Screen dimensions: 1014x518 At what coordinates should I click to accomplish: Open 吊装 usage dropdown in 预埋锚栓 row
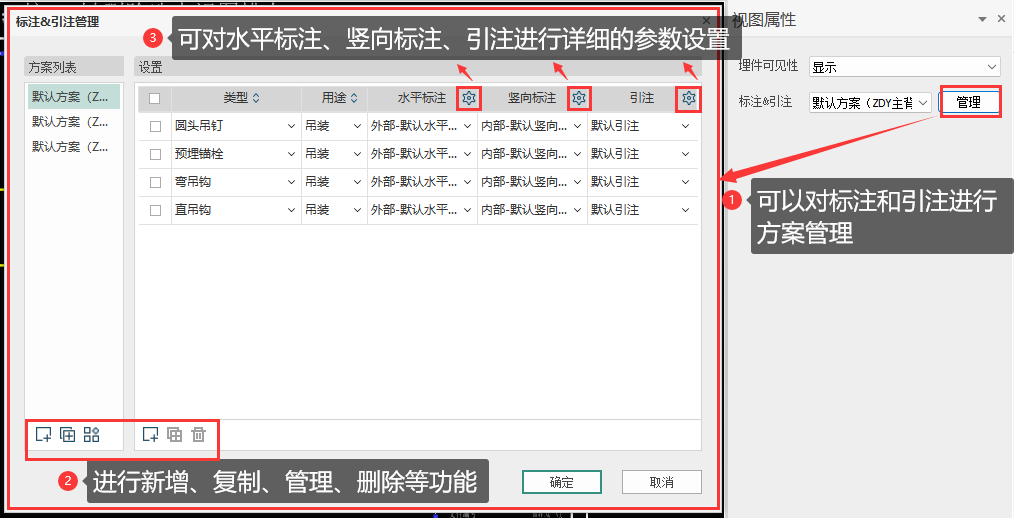[x=357, y=155]
